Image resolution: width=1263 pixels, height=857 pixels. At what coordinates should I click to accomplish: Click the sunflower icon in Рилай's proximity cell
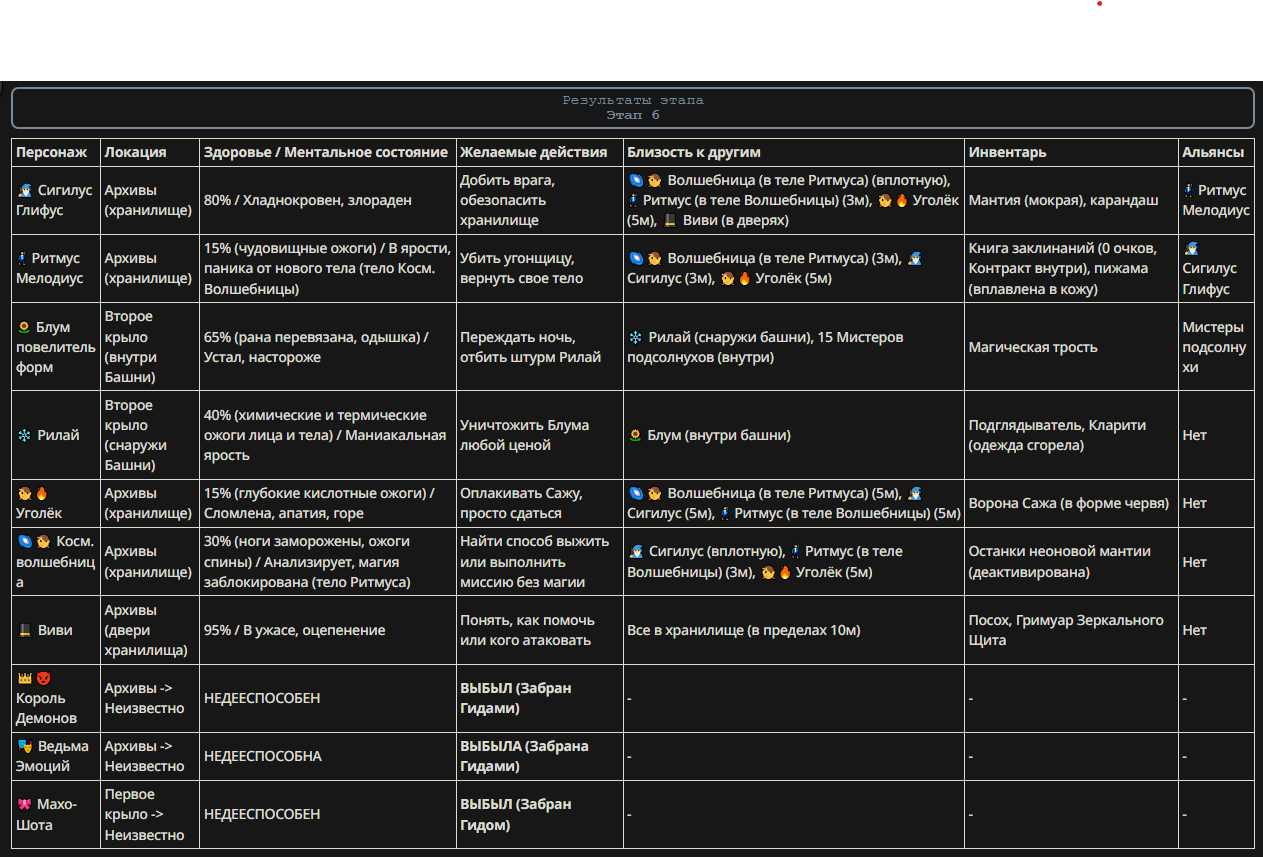click(635, 435)
